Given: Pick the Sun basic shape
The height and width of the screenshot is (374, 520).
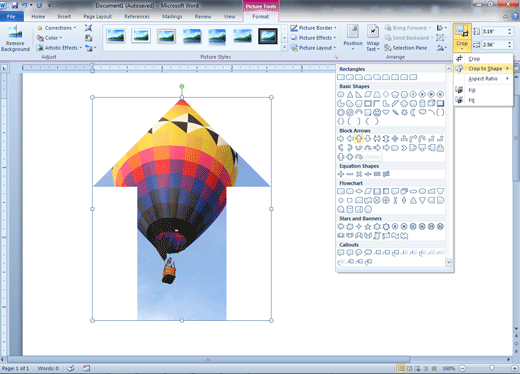Looking at the screenshot, I should pos(404,112).
